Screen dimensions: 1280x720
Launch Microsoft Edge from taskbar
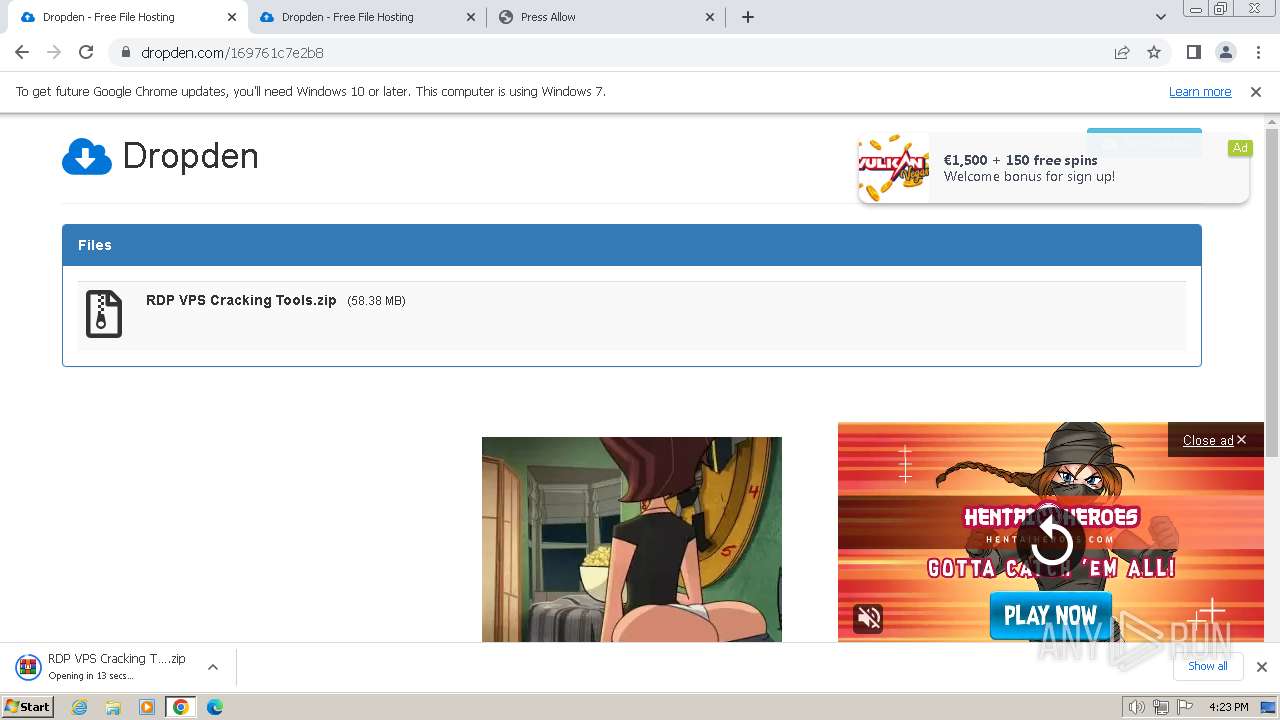[215, 707]
